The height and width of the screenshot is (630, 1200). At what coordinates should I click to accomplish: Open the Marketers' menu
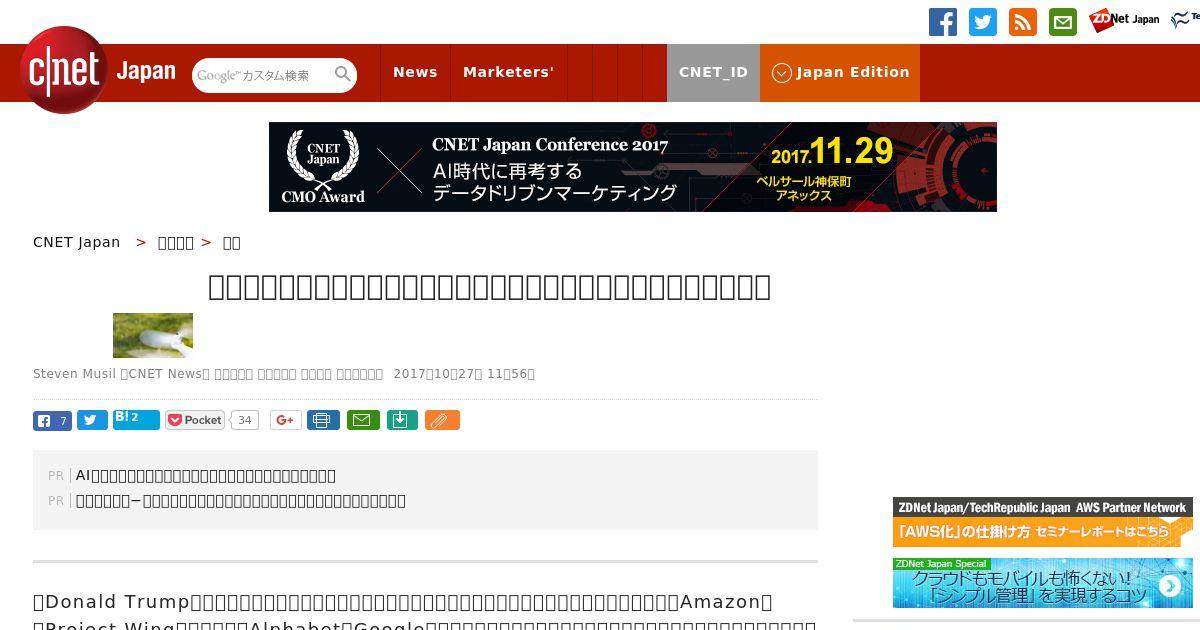point(508,72)
